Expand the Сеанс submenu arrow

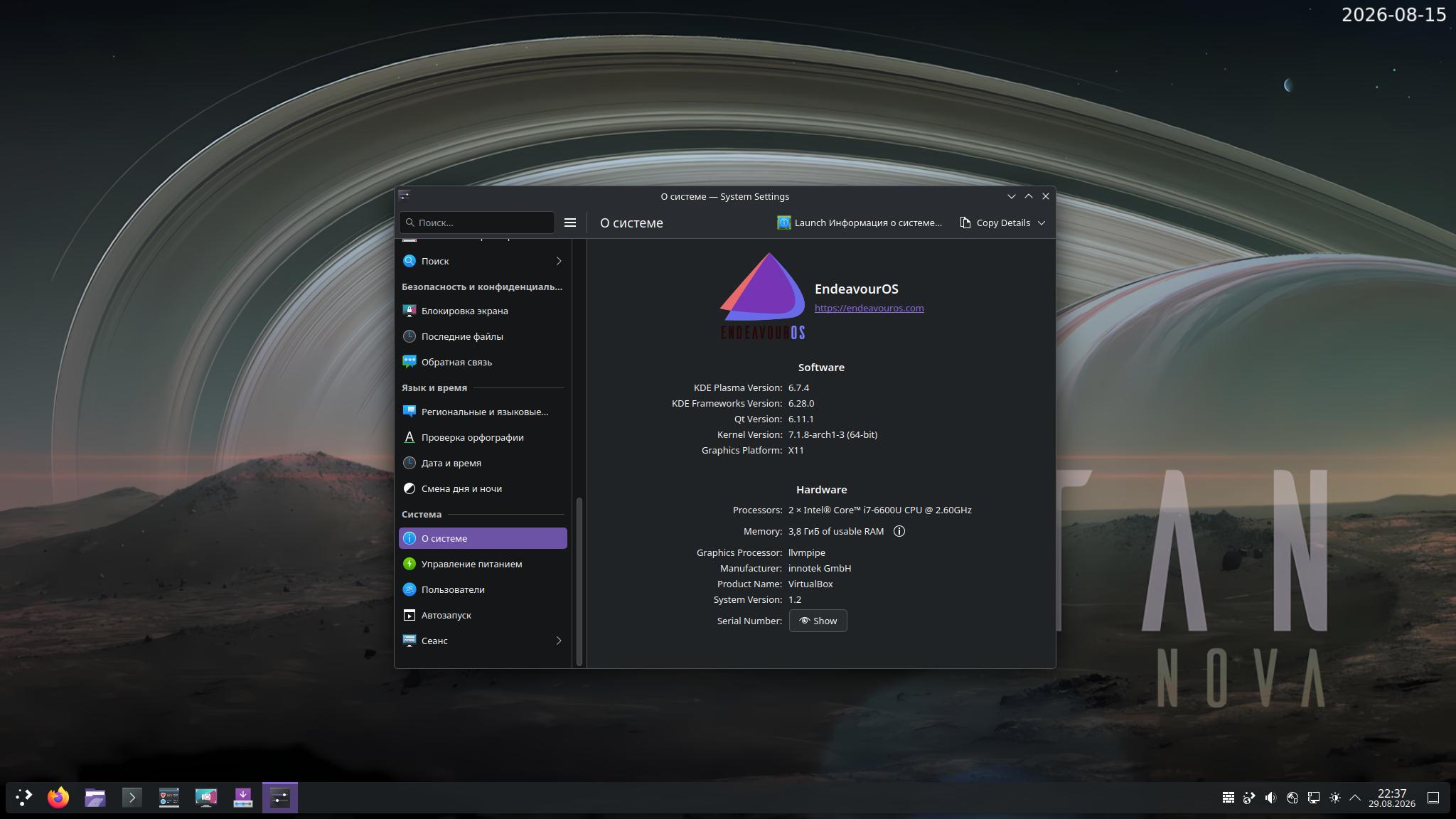point(559,641)
